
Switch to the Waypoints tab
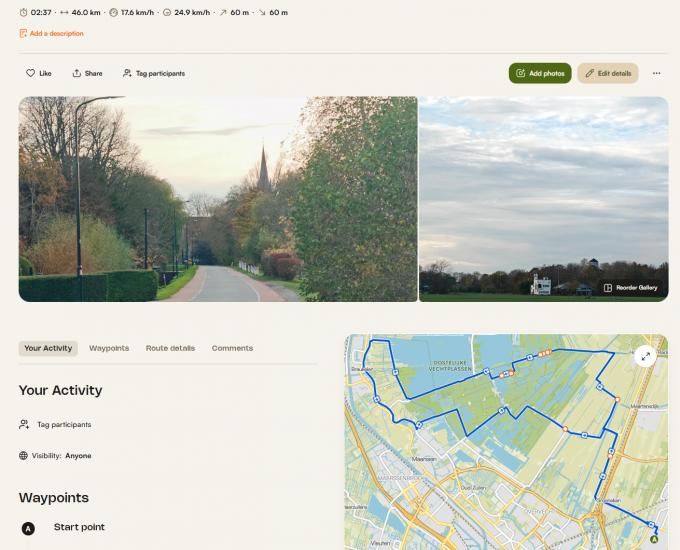[x=109, y=348]
